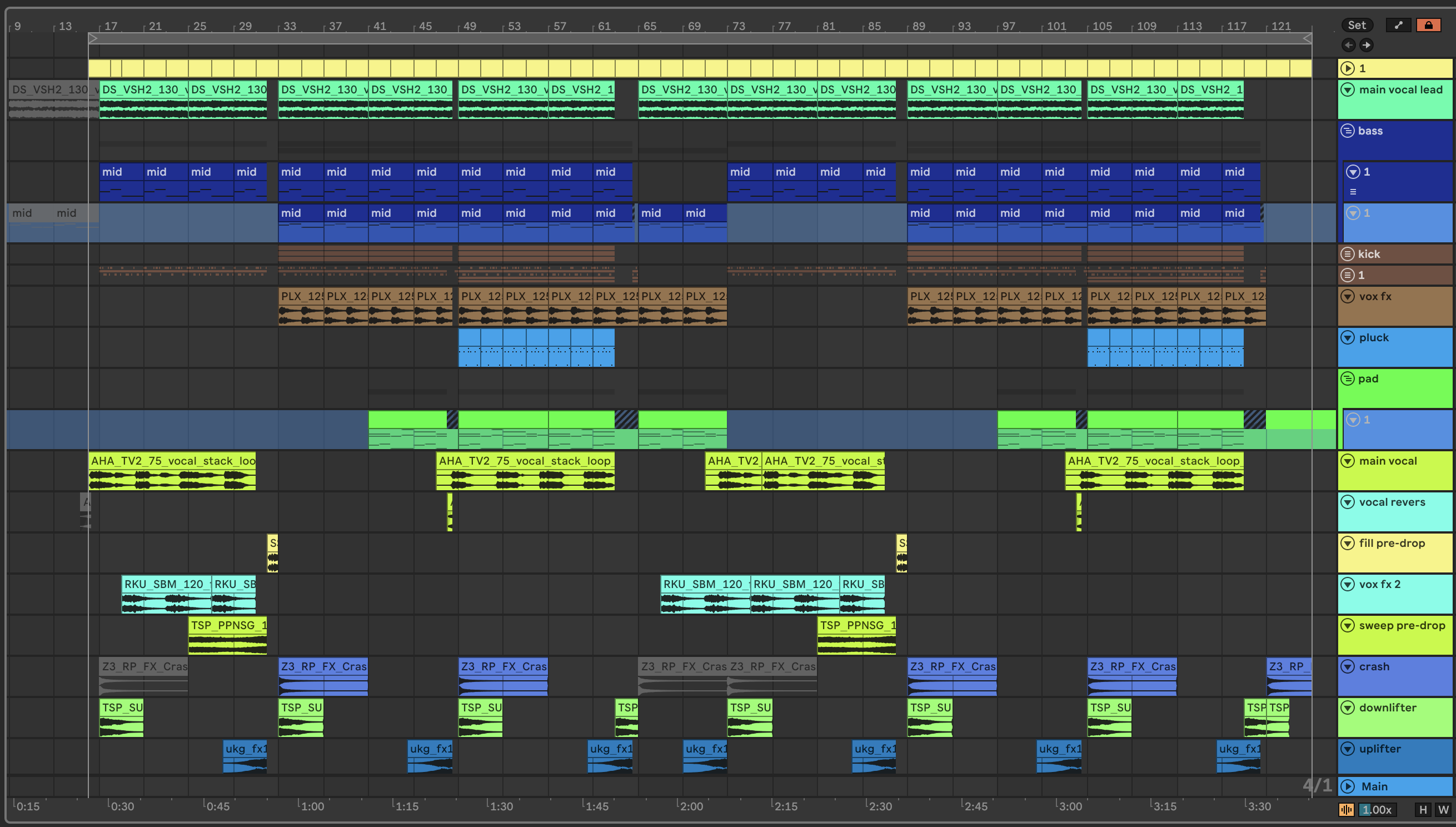The width and height of the screenshot is (1456, 827).
Task: Select the first PLX_12 vox fx clip at bar 33
Action: pyautogui.click(x=301, y=306)
